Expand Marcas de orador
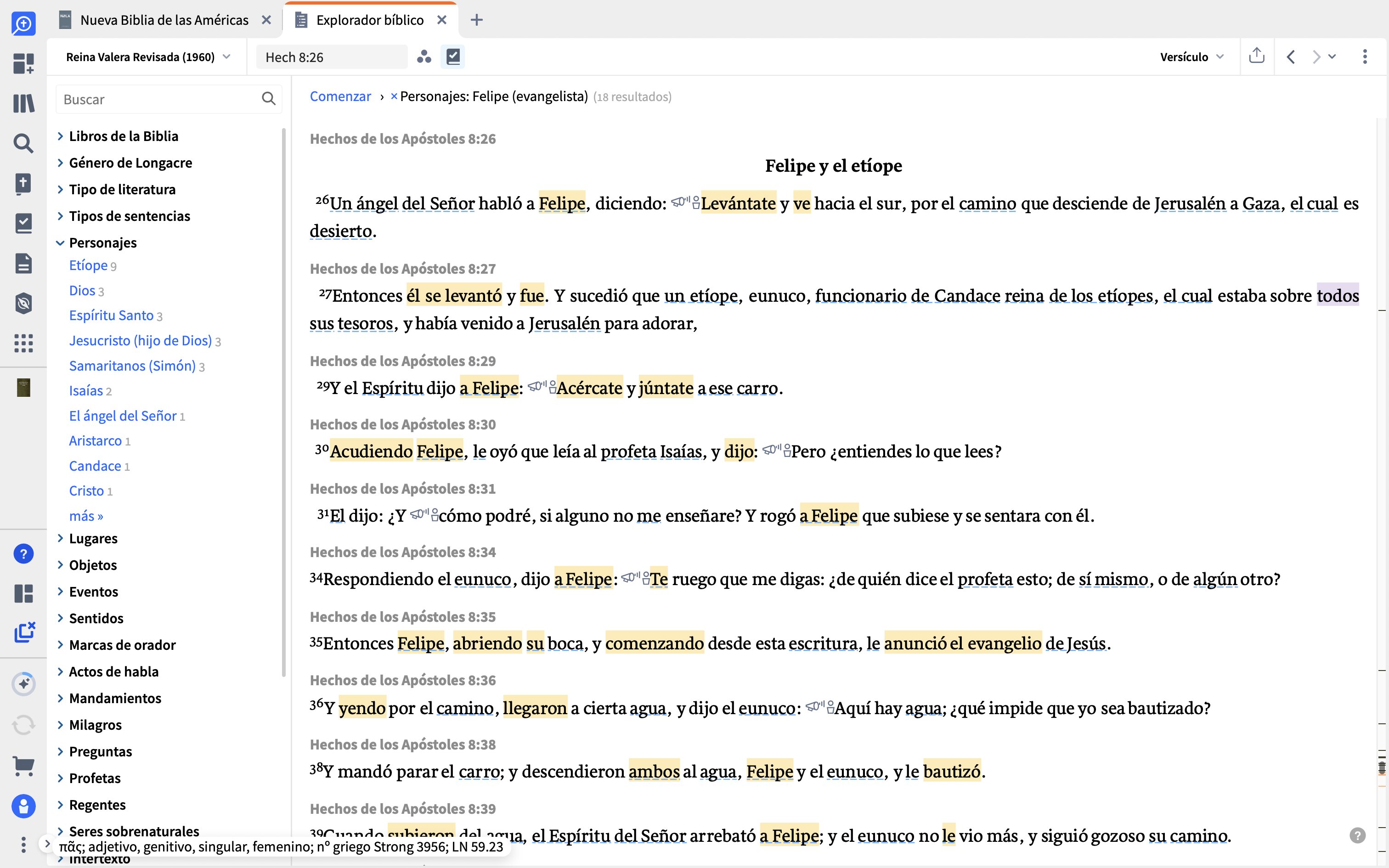This screenshot has height=868, width=1389. point(60,645)
